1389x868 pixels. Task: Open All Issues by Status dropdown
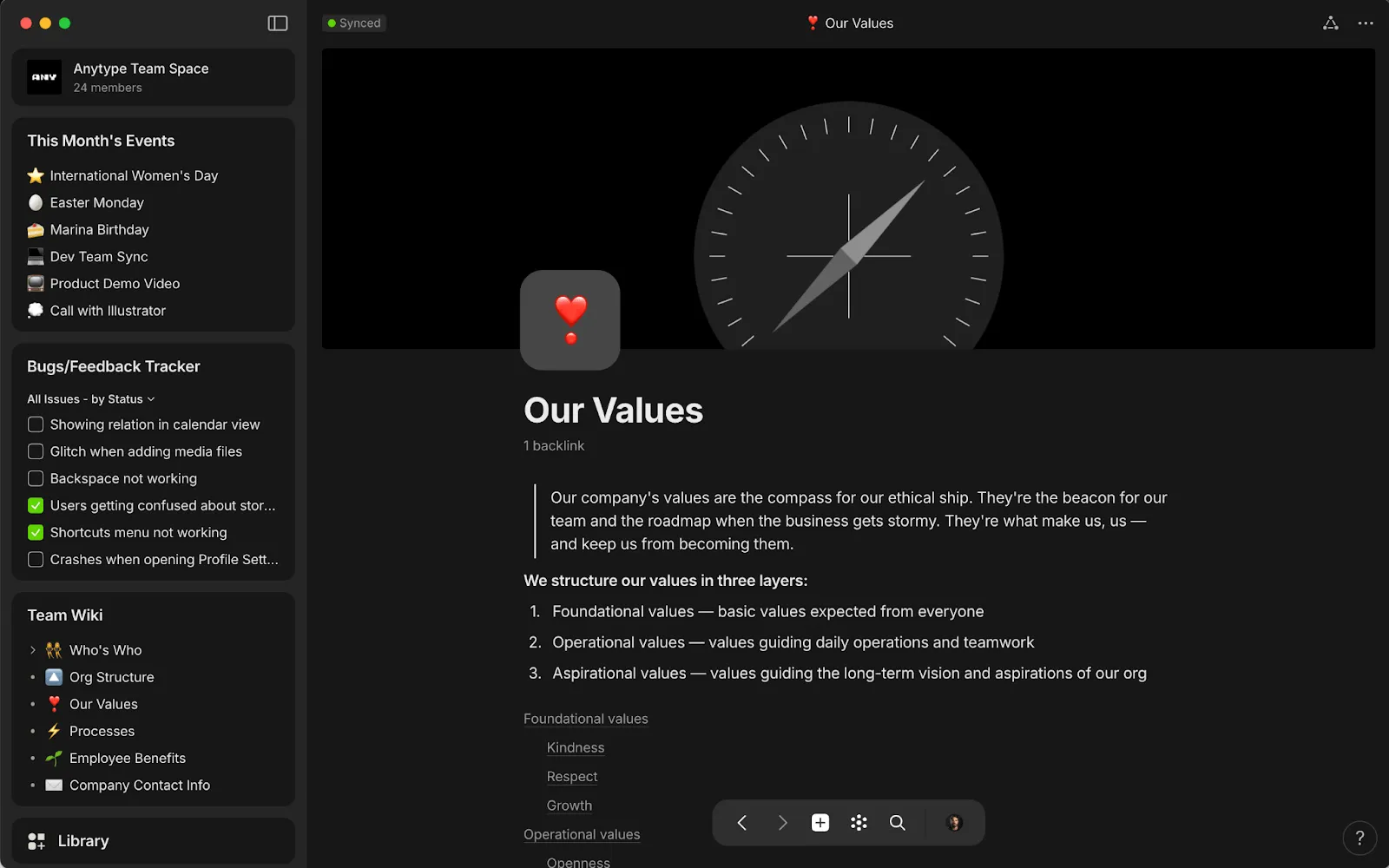91,399
